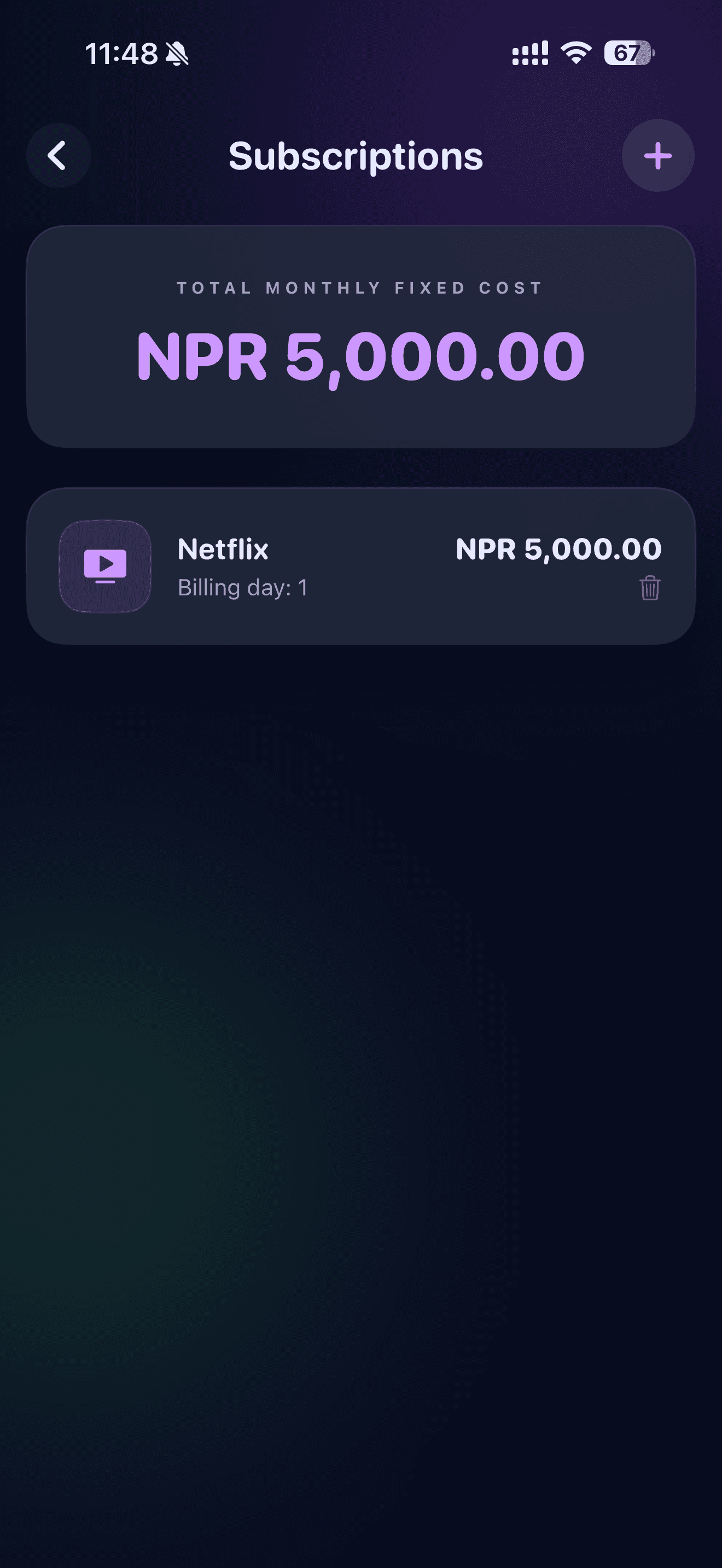Tap the large purple NPR 5,000.00 total
Screen dimensions: 722x1568
click(x=360, y=356)
